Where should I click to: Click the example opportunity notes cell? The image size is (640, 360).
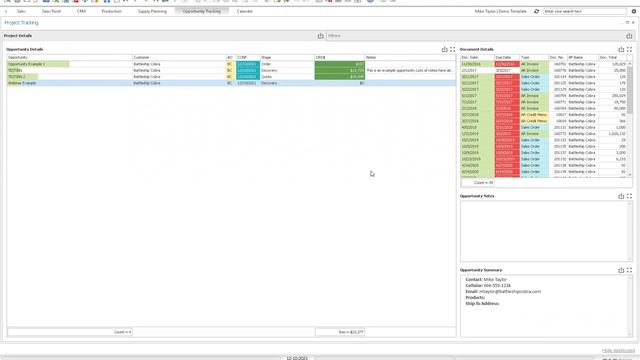(x=410, y=71)
